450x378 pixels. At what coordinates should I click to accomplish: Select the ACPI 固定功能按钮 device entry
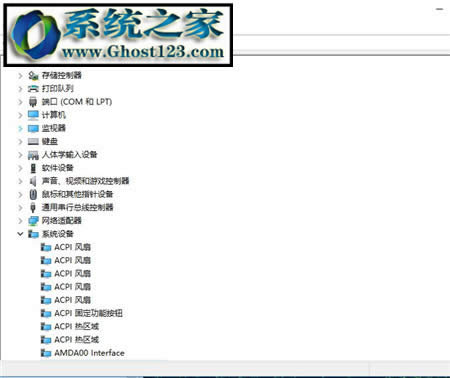[89, 313]
